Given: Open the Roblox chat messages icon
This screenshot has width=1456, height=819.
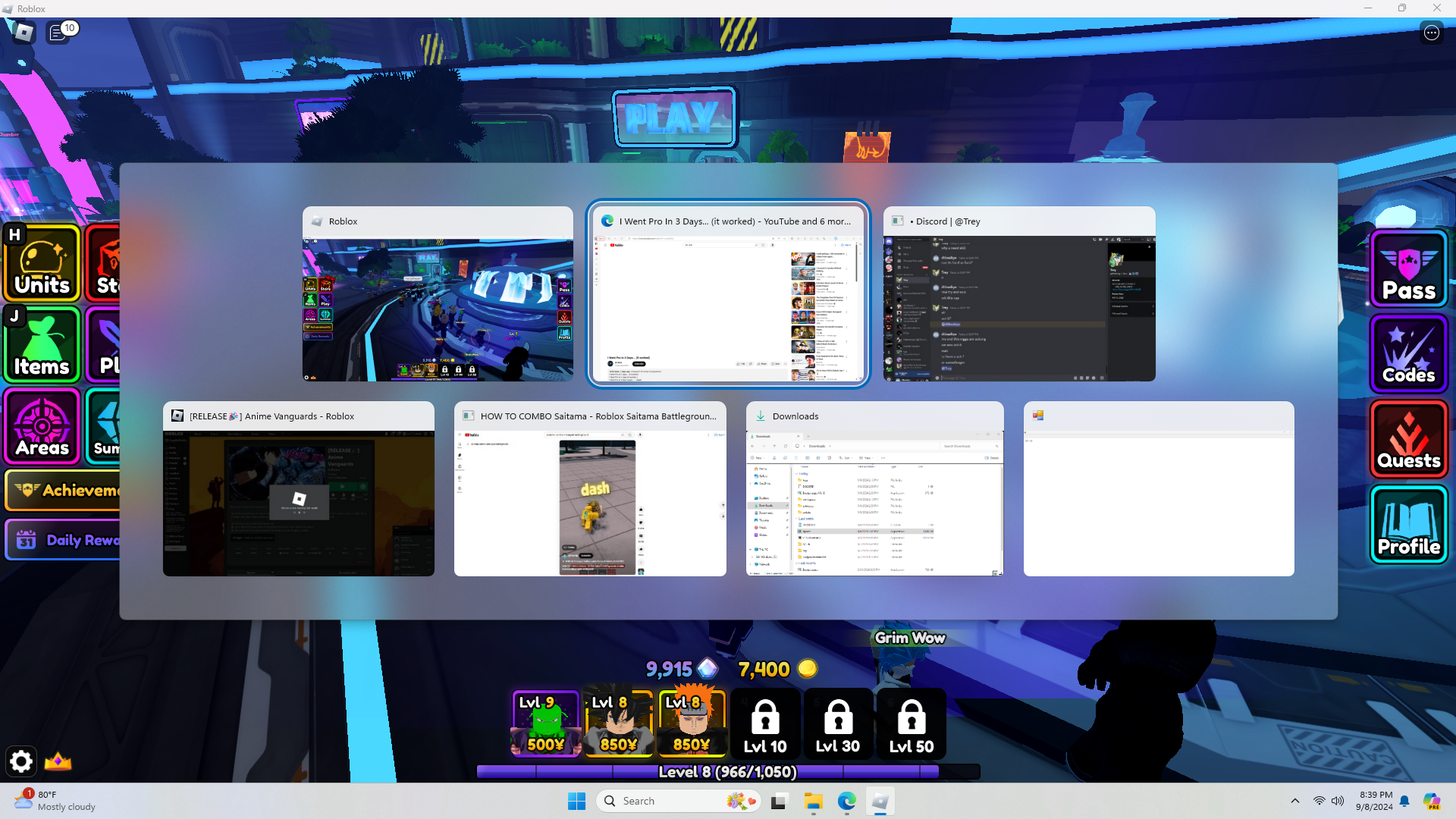Looking at the screenshot, I should [58, 32].
